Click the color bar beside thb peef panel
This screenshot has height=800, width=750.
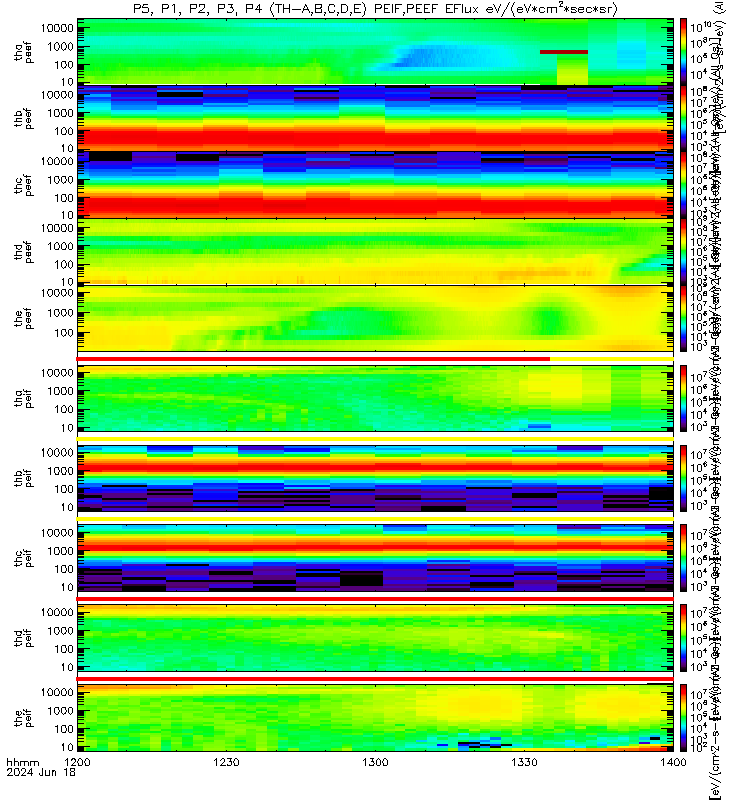coord(684,118)
